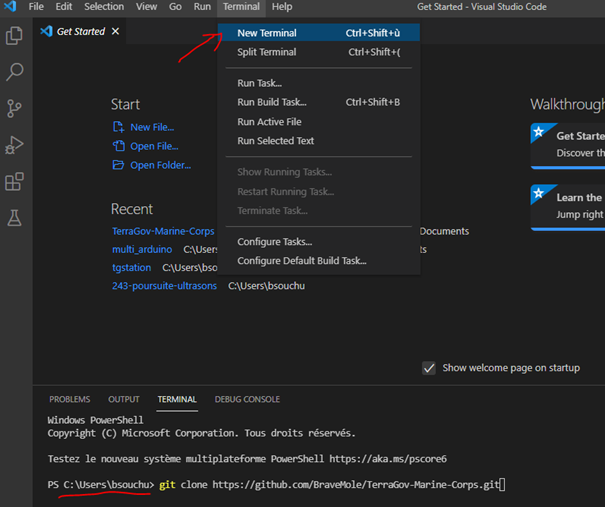Switch to the DEBUG CONSOLE panel tab
Viewport: 605px width, 507px height.
coord(247,399)
